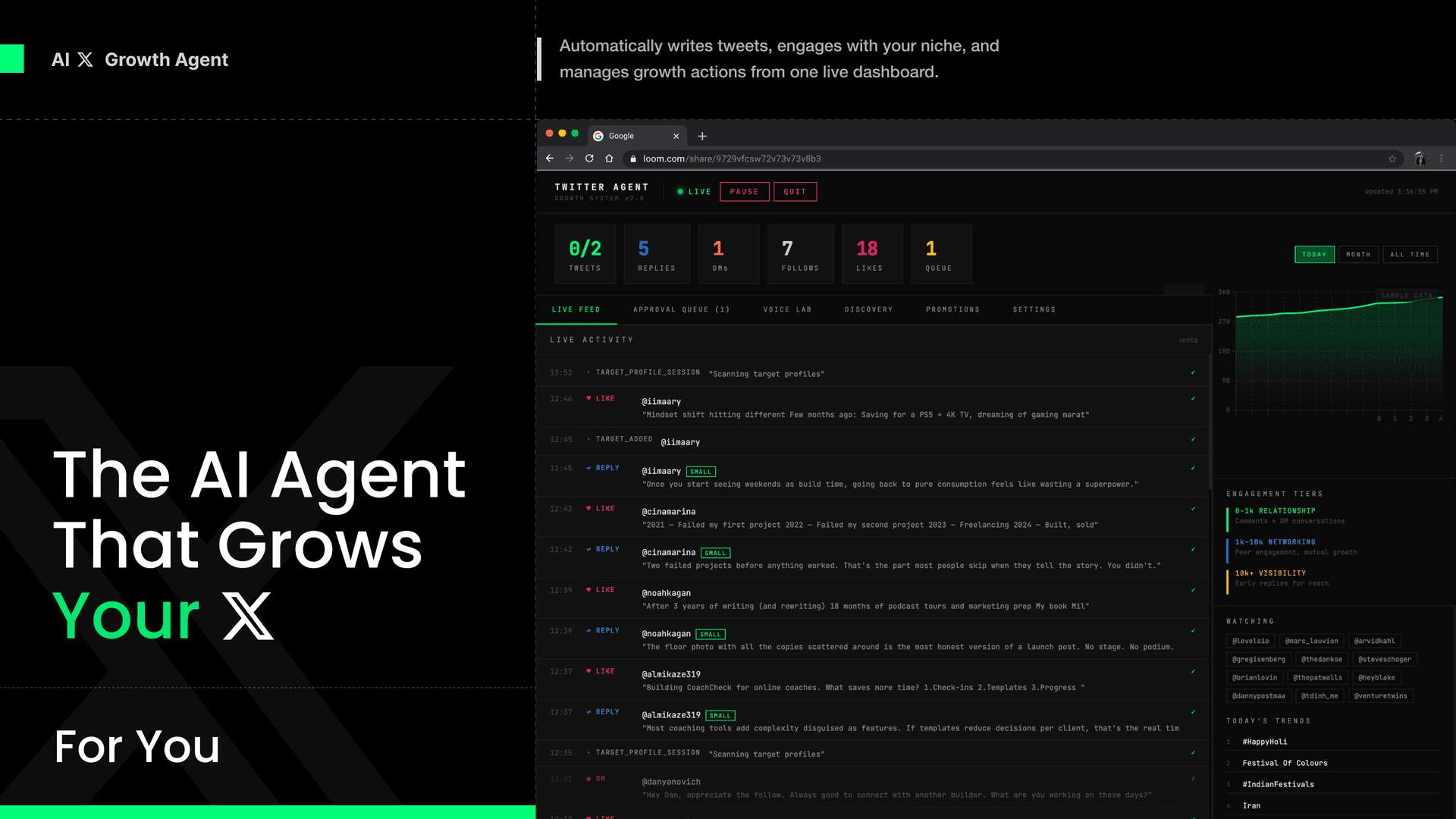
Task: Select the MONTH time range
Action: pos(1358,255)
